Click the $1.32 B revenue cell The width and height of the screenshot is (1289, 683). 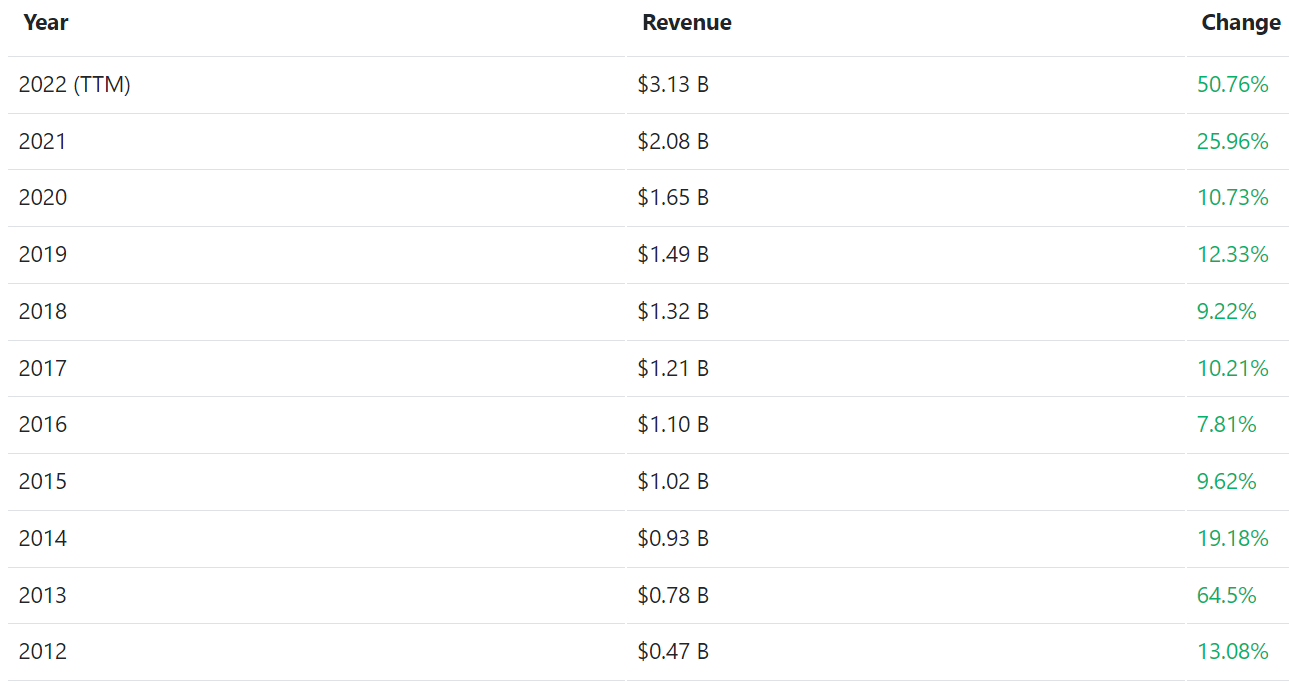[673, 312]
